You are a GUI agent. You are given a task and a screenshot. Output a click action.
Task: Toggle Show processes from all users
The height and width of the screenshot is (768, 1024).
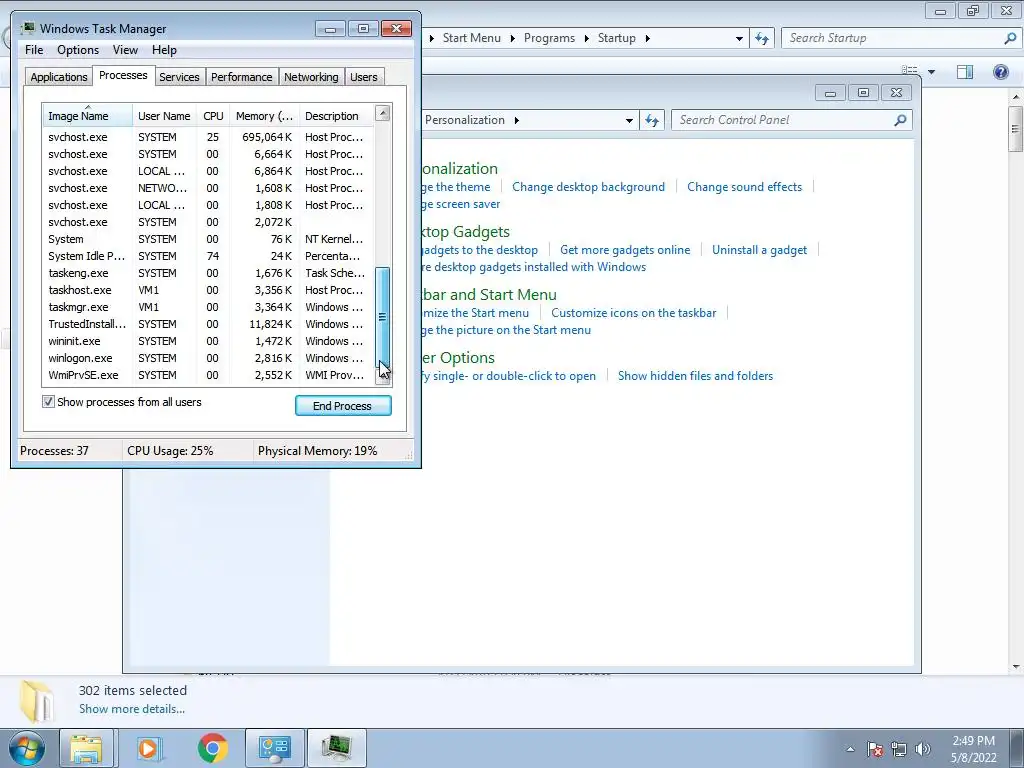[x=48, y=402]
